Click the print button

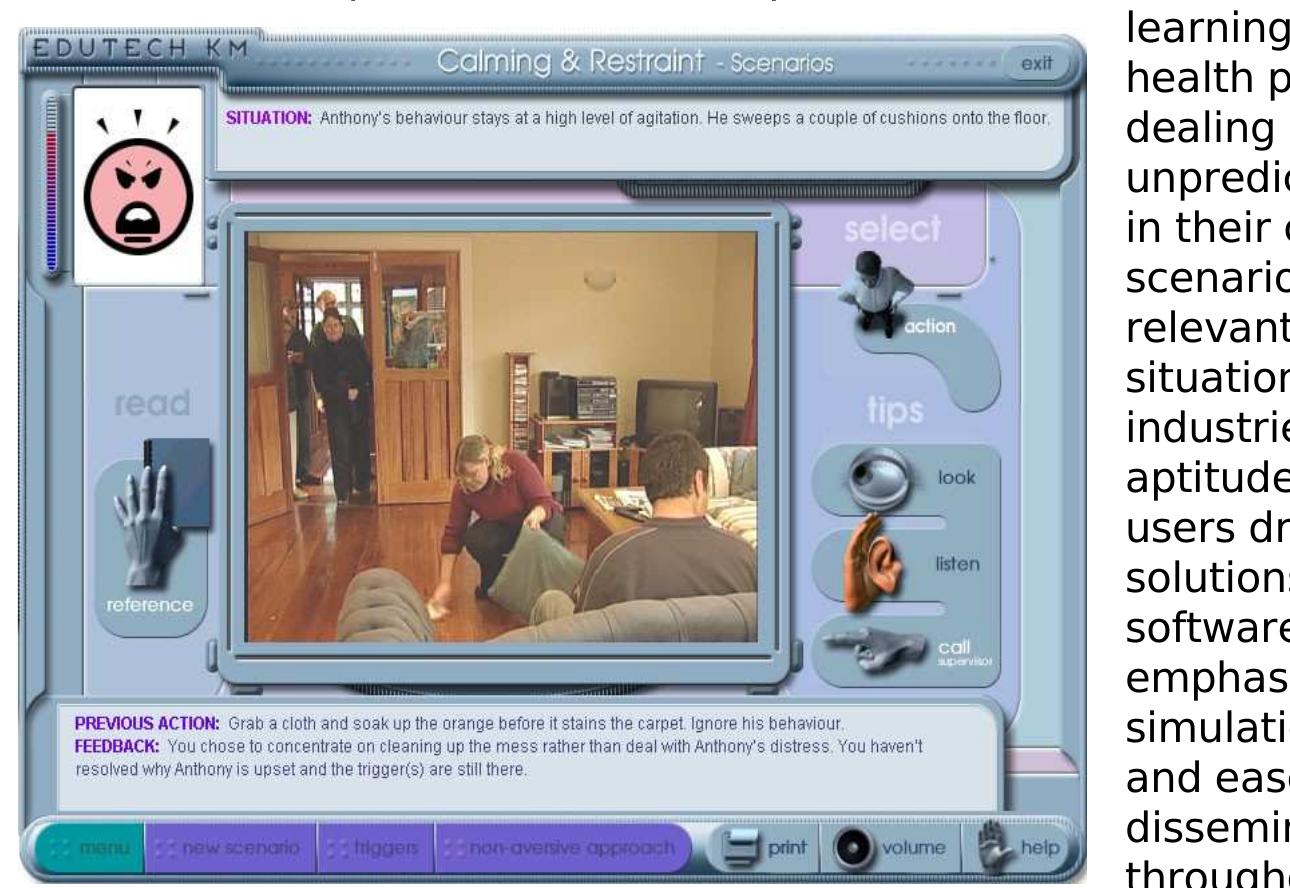pos(764,850)
